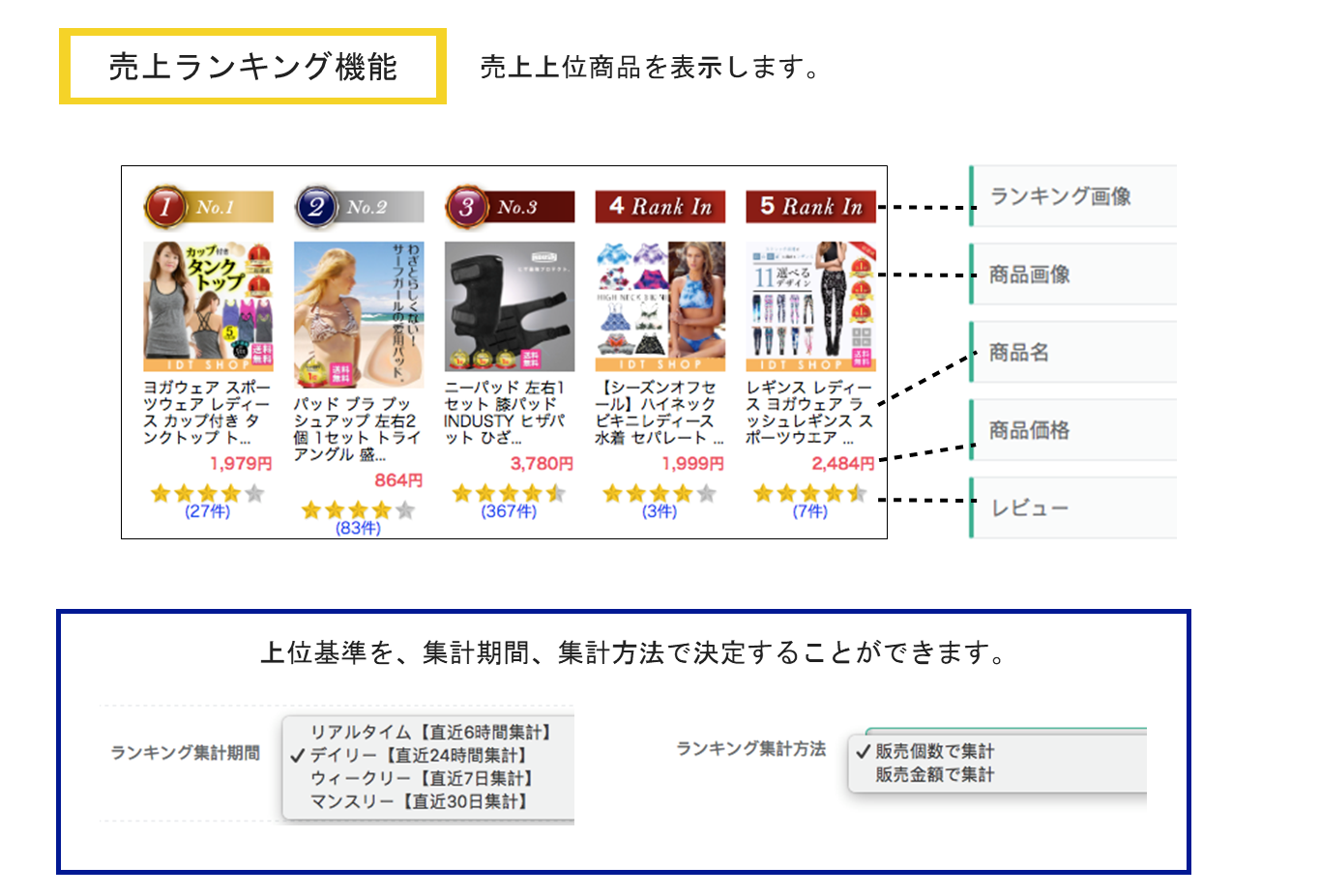The height and width of the screenshot is (896, 1320).
Task: Open product name パッド ブラ プッシュアップ
Action: pos(357,429)
